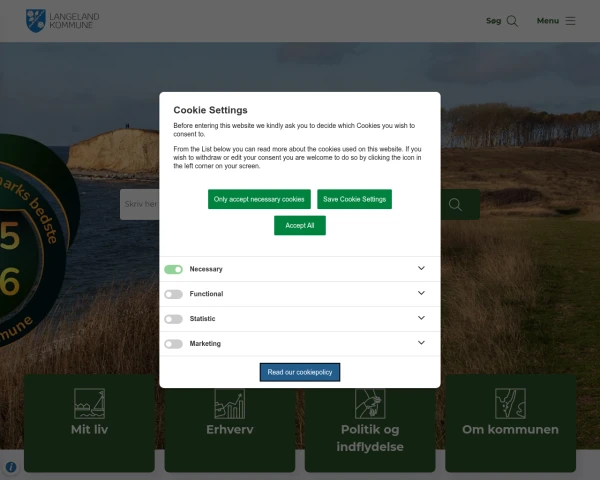Click the Langeland Kommune shield logo
Image resolution: width=600 pixels, height=480 pixels.
pos(36,20)
